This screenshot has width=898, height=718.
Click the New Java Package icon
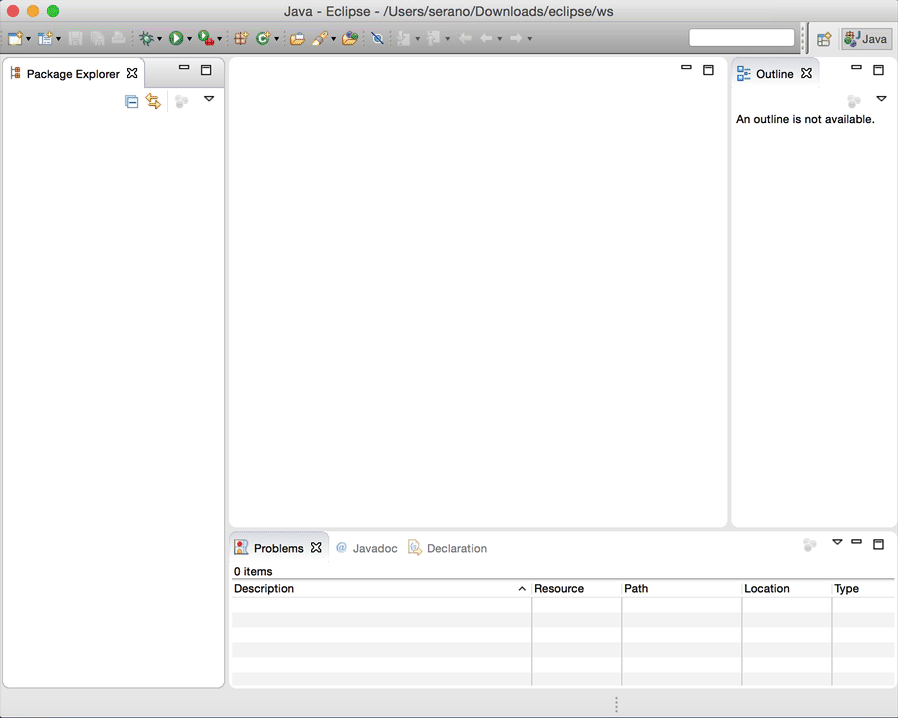click(x=241, y=38)
